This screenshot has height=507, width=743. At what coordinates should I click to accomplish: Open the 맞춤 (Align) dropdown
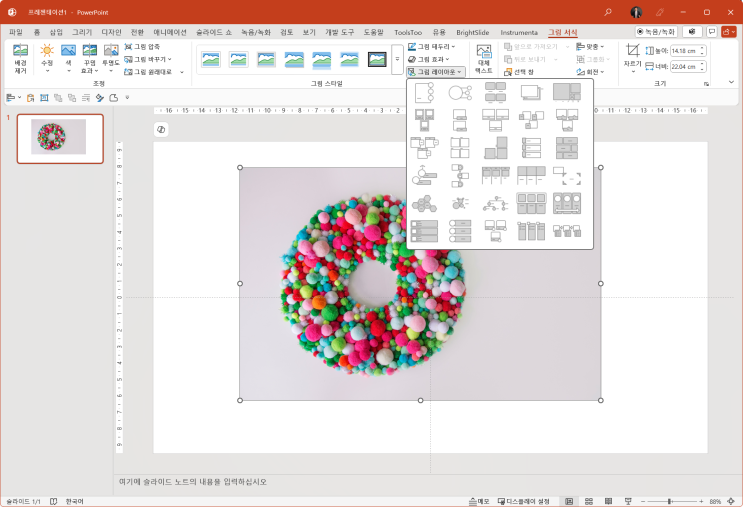pyautogui.click(x=590, y=46)
